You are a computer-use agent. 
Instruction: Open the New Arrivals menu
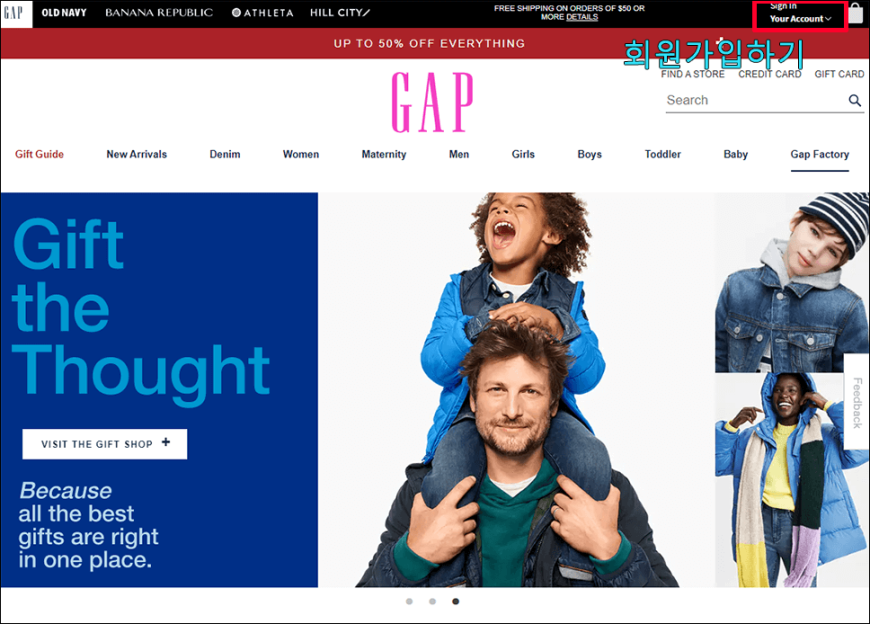[x=136, y=154]
